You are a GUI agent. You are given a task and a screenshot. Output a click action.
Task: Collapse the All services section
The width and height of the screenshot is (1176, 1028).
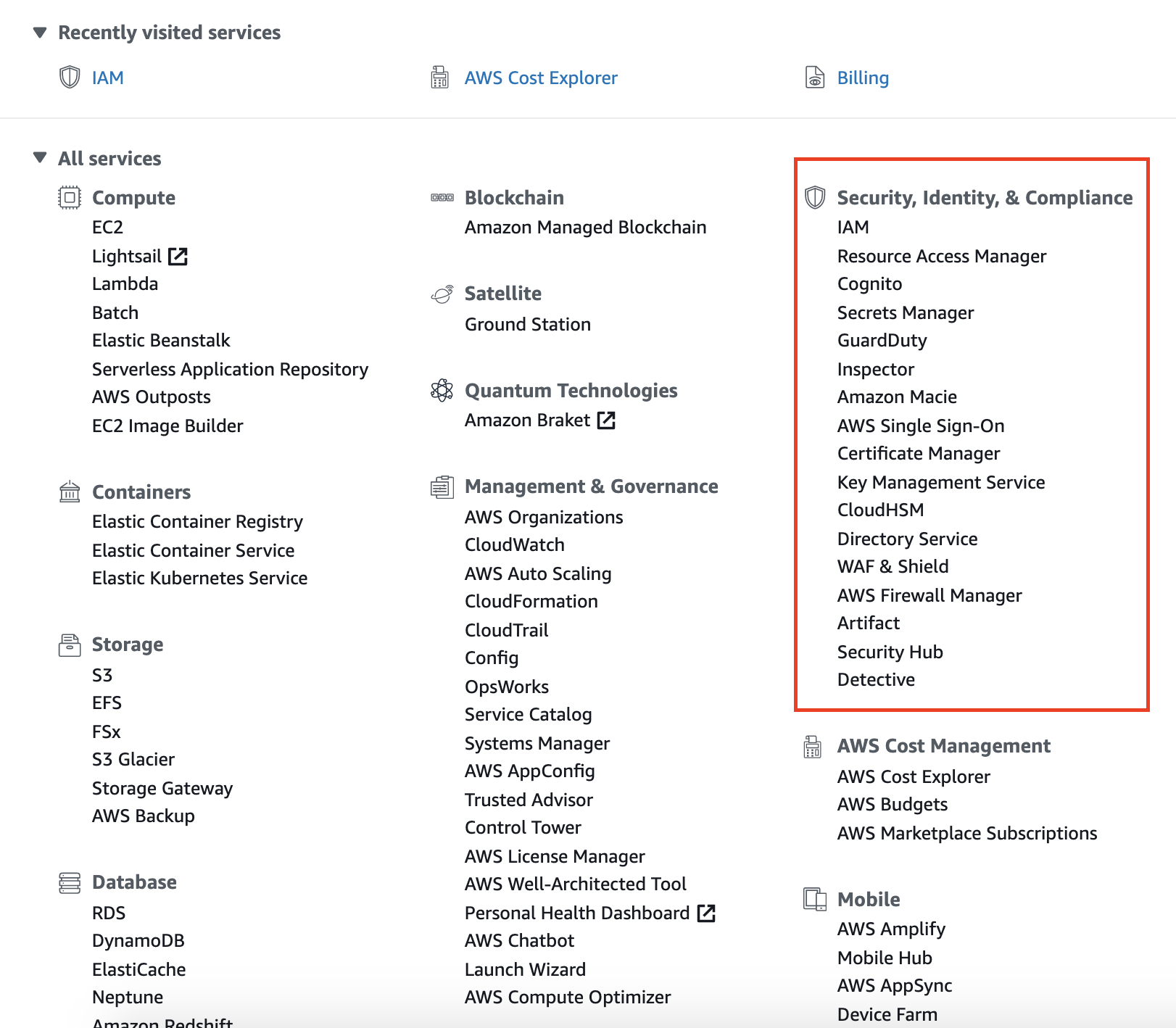(40, 158)
